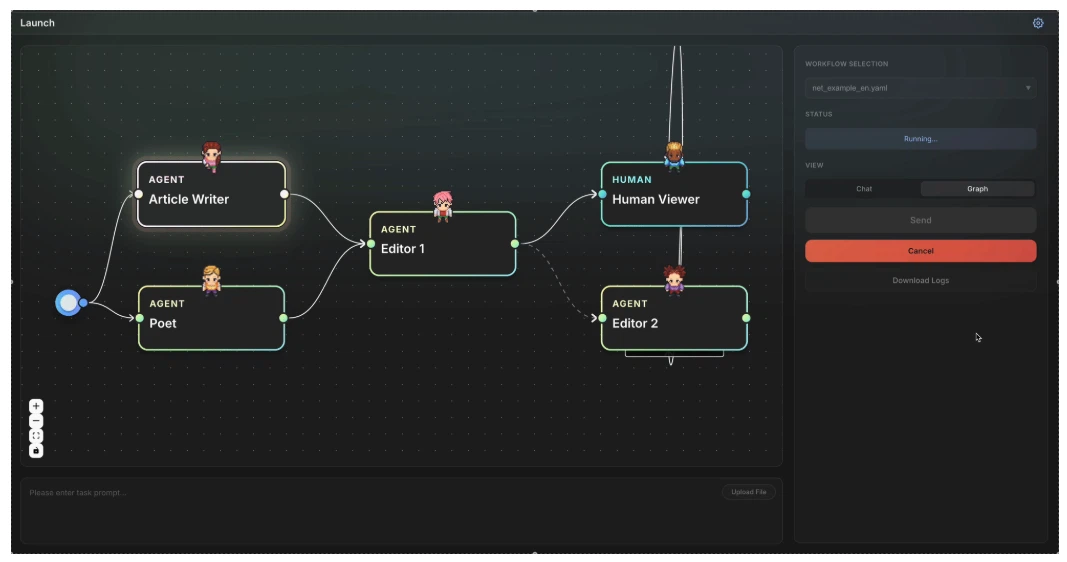Screen dimensions: 1067x562
Task: Click the Editor 1 pink-haired avatar
Action: click(443, 206)
